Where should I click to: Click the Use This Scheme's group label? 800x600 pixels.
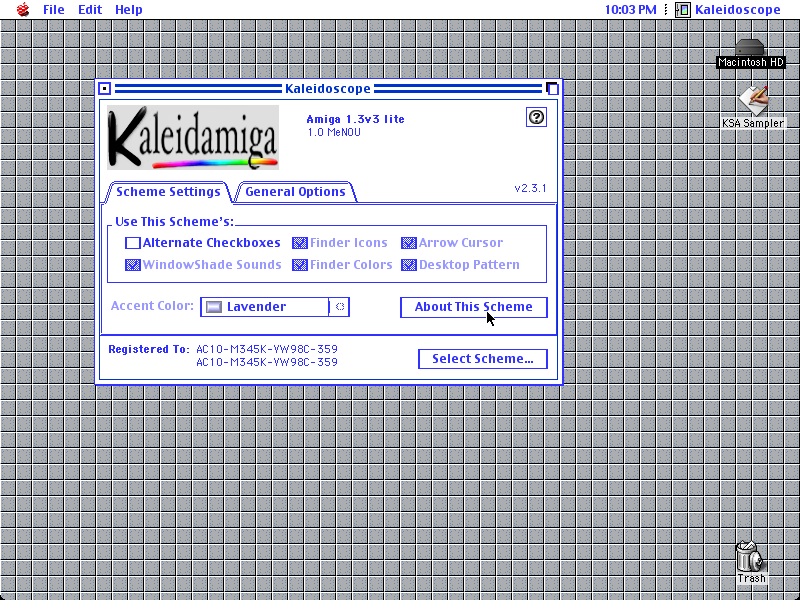coord(174,222)
